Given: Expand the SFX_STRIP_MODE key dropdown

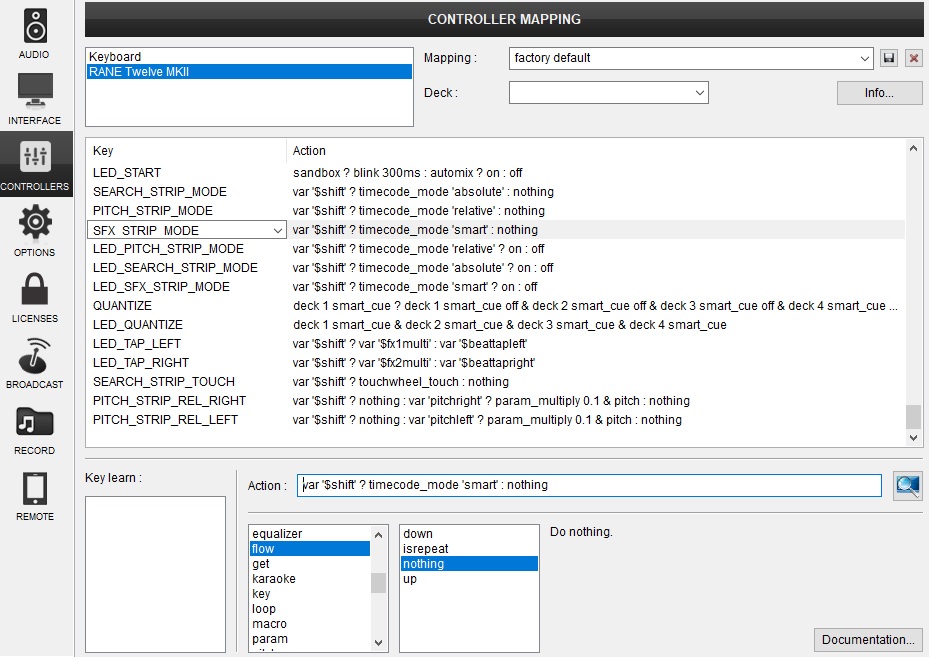Looking at the screenshot, I should pos(277,230).
